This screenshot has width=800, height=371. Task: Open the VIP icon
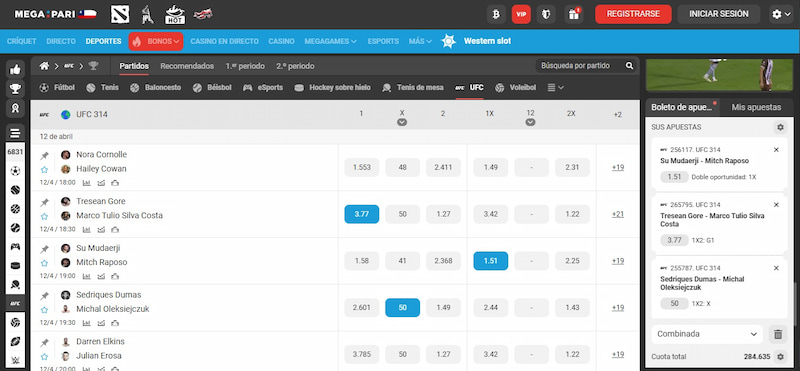521,14
